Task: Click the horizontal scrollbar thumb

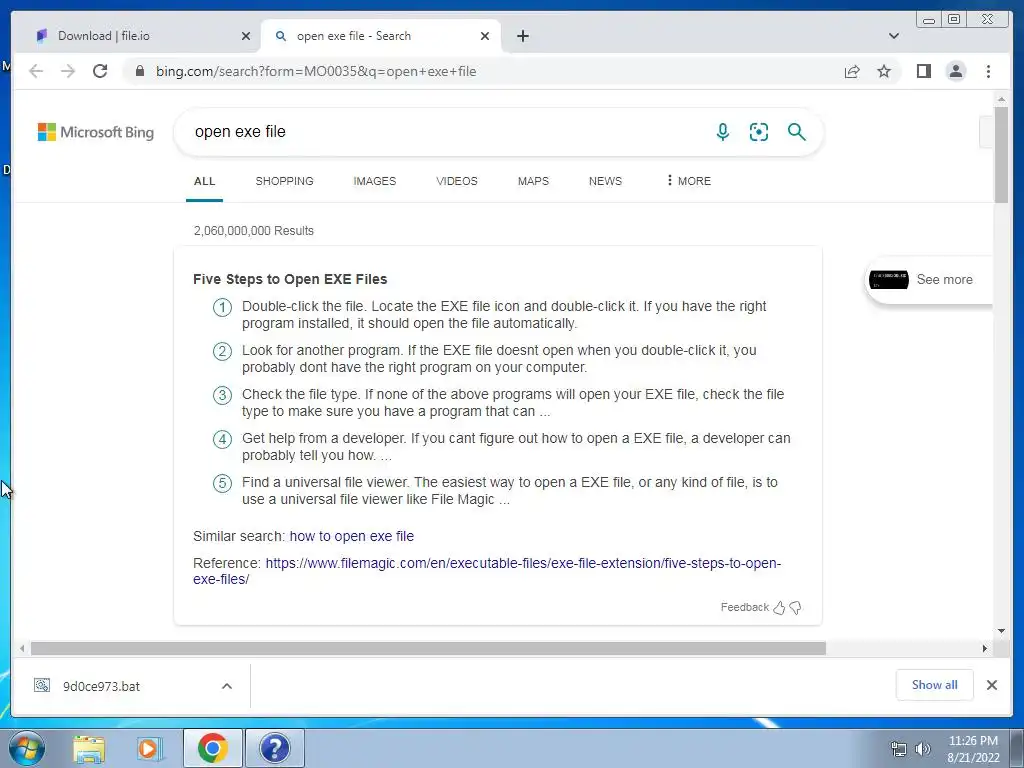Action: (428, 648)
